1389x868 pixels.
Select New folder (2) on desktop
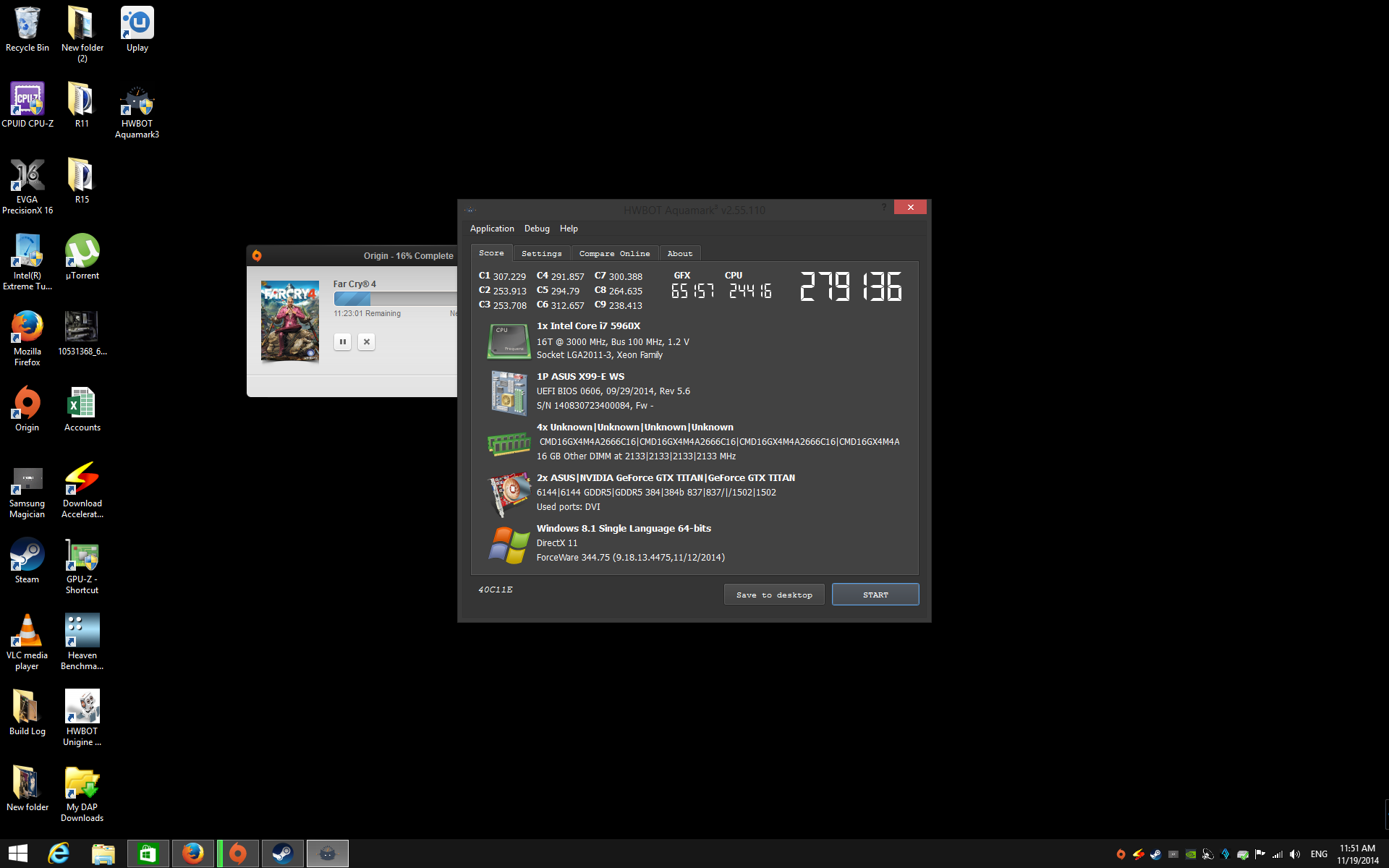[82, 34]
